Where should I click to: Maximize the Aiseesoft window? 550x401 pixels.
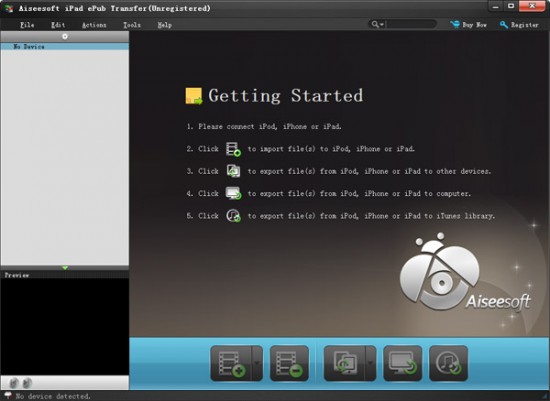pos(511,6)
